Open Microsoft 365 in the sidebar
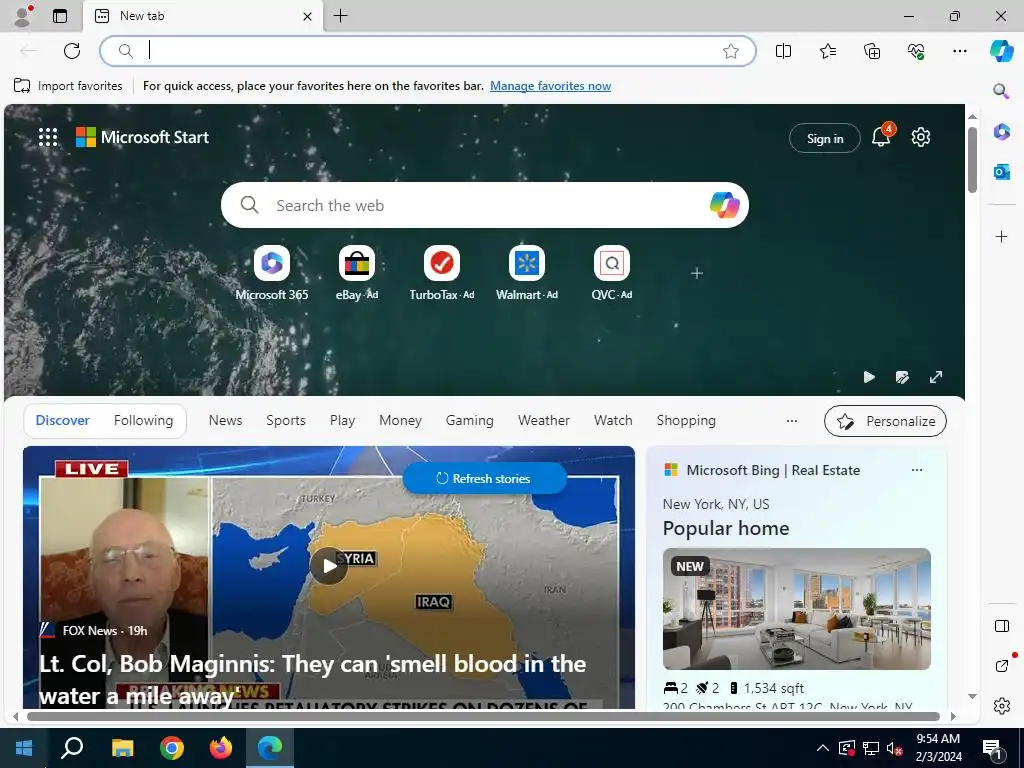Screen dimensions: 1024x768 (1001, 132)
